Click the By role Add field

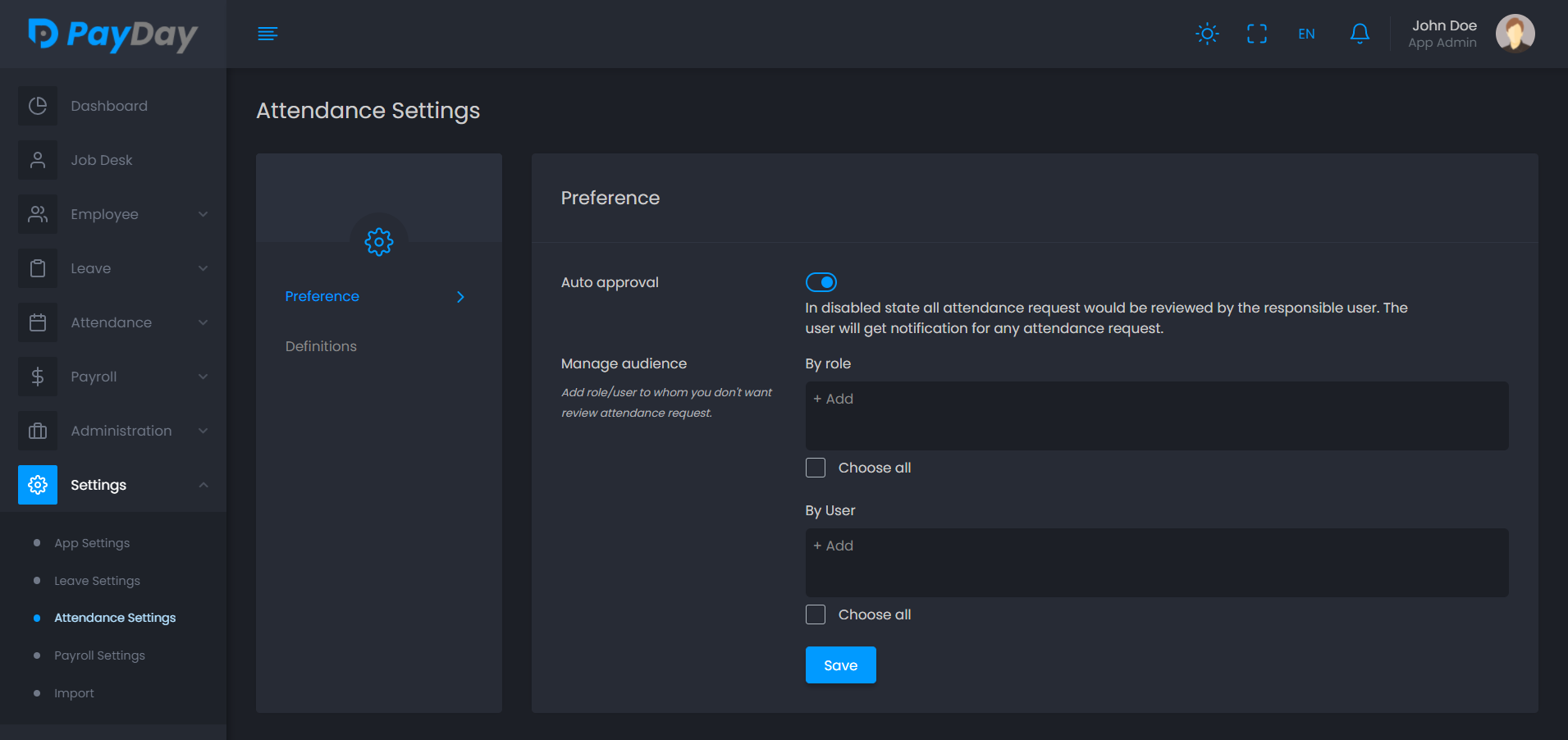click(1156, 415)
